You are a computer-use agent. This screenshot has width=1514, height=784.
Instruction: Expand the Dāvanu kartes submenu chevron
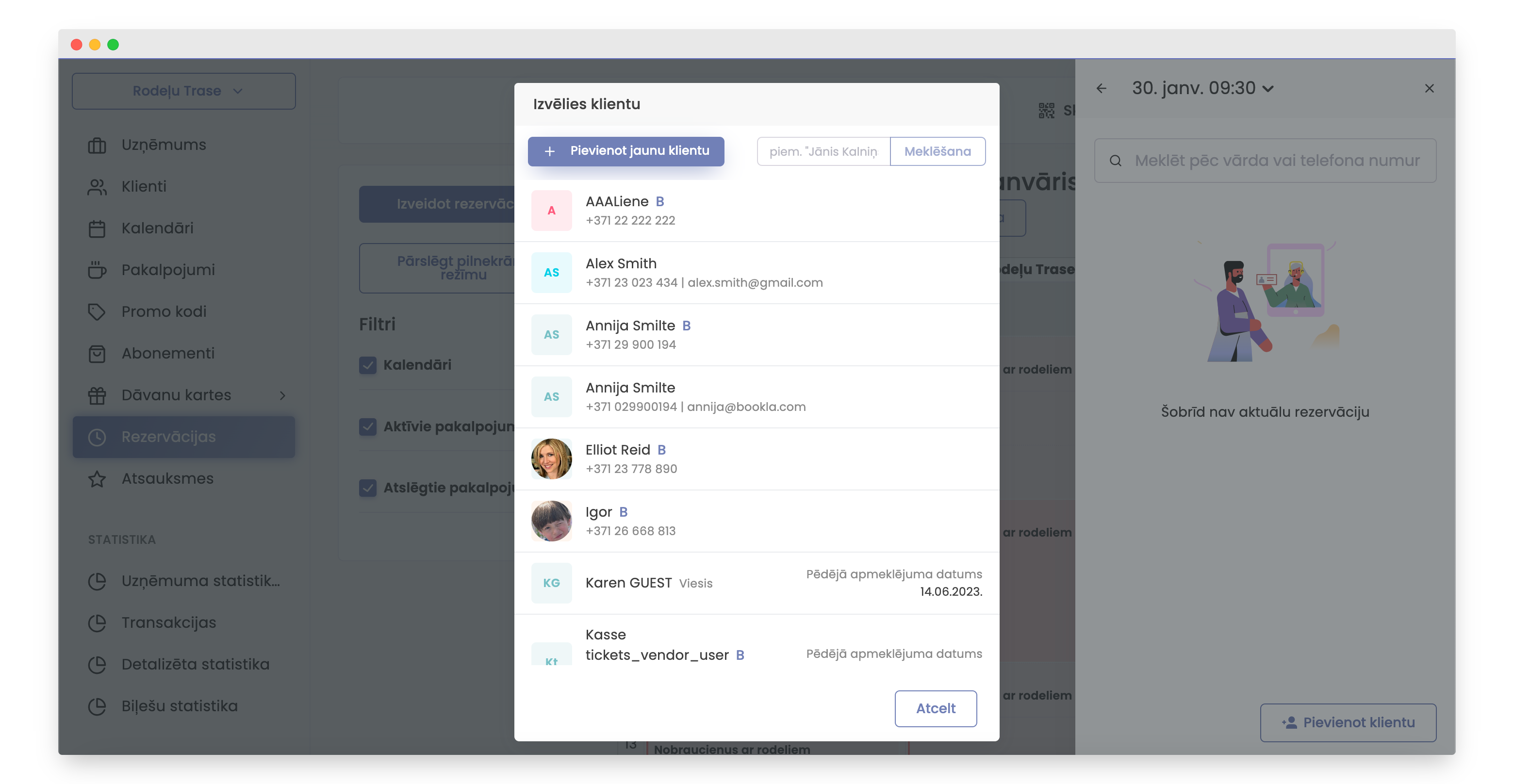point(282,395)
